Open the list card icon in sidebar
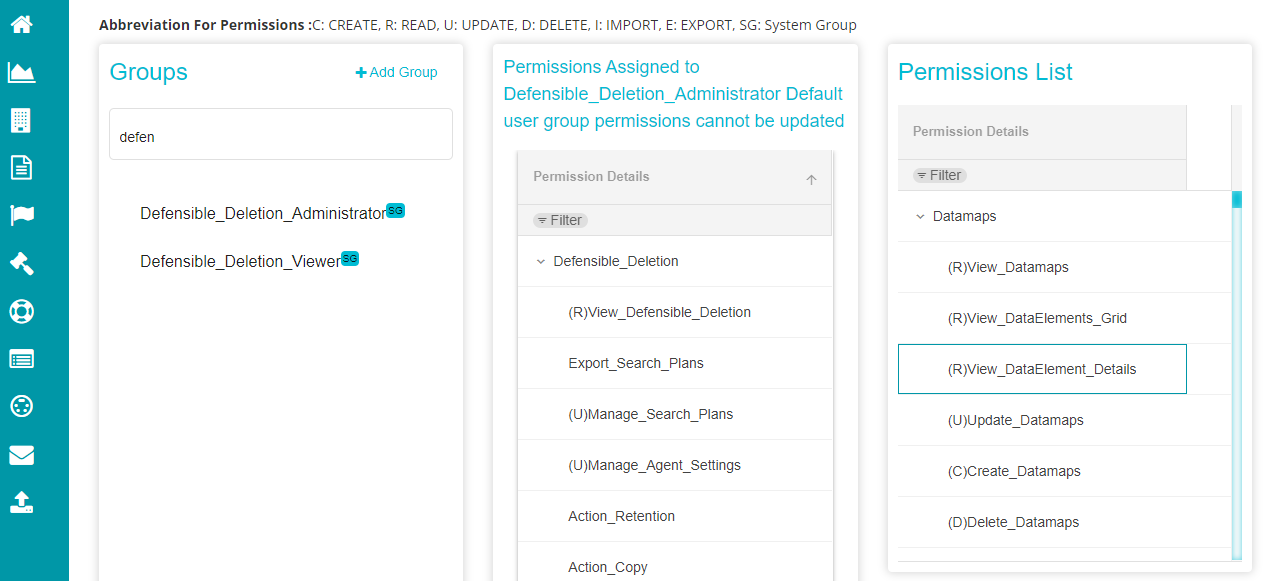 [21, 358]
